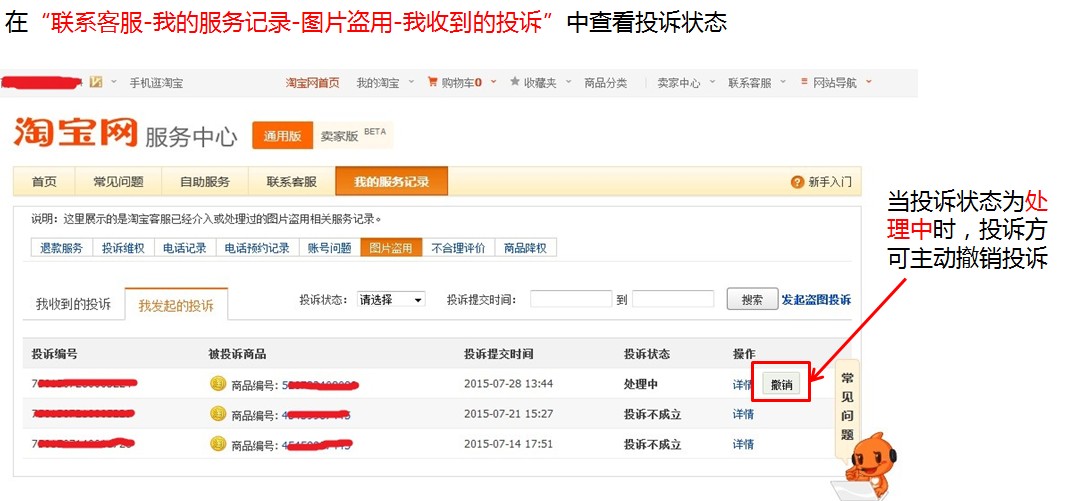Click the product number link in 2015-07-14 row
This screenshot has width=1080, height=501.
(318, 444)
